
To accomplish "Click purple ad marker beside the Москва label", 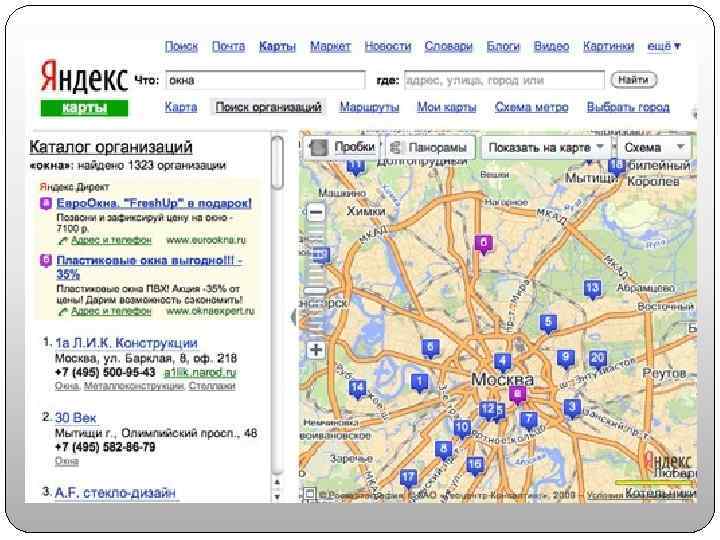I will [x=518, y=394].
